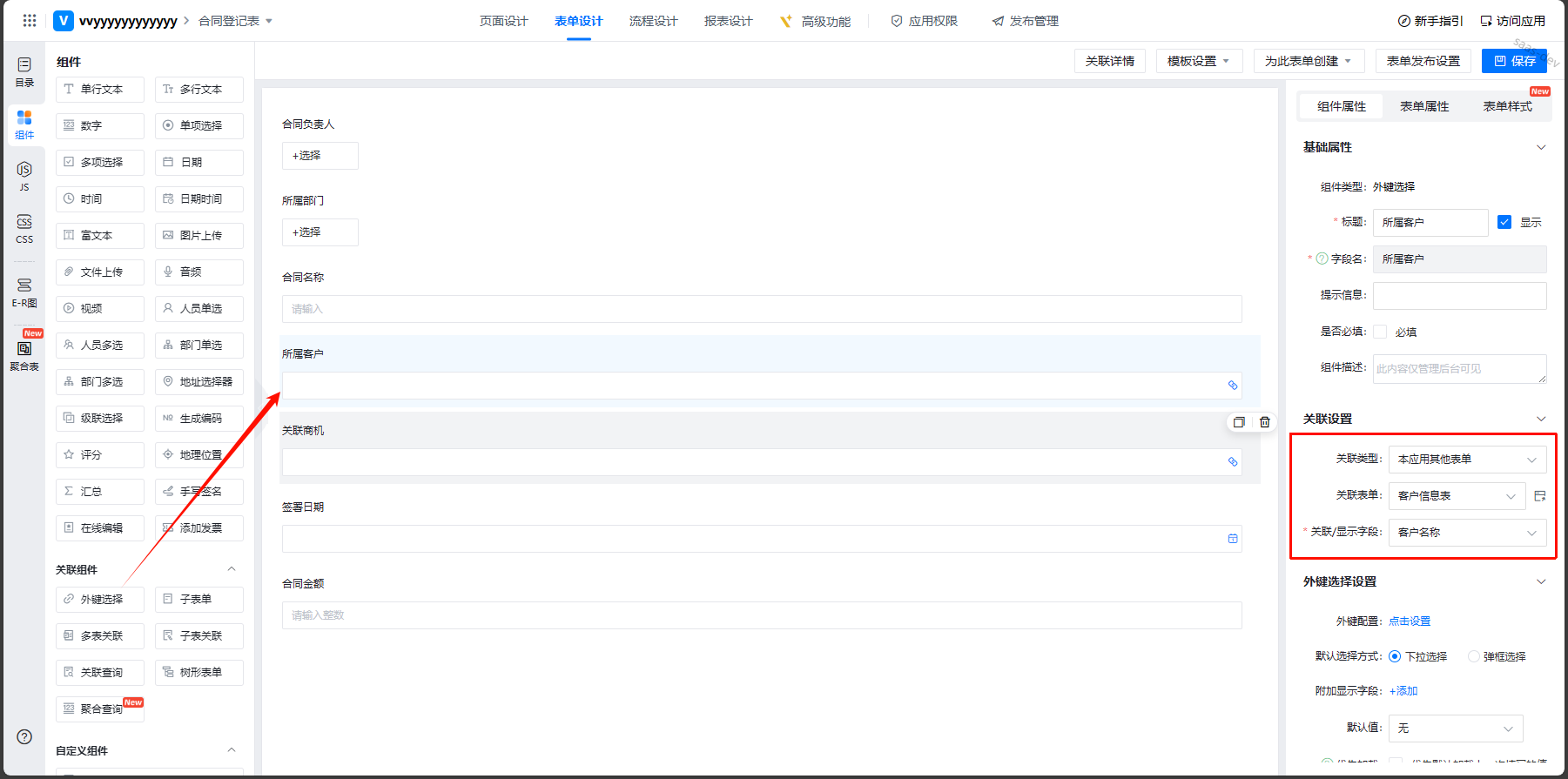Click the 目录 sidebar icon
This screenshot has width=1568, height=779.
point(24,71)
